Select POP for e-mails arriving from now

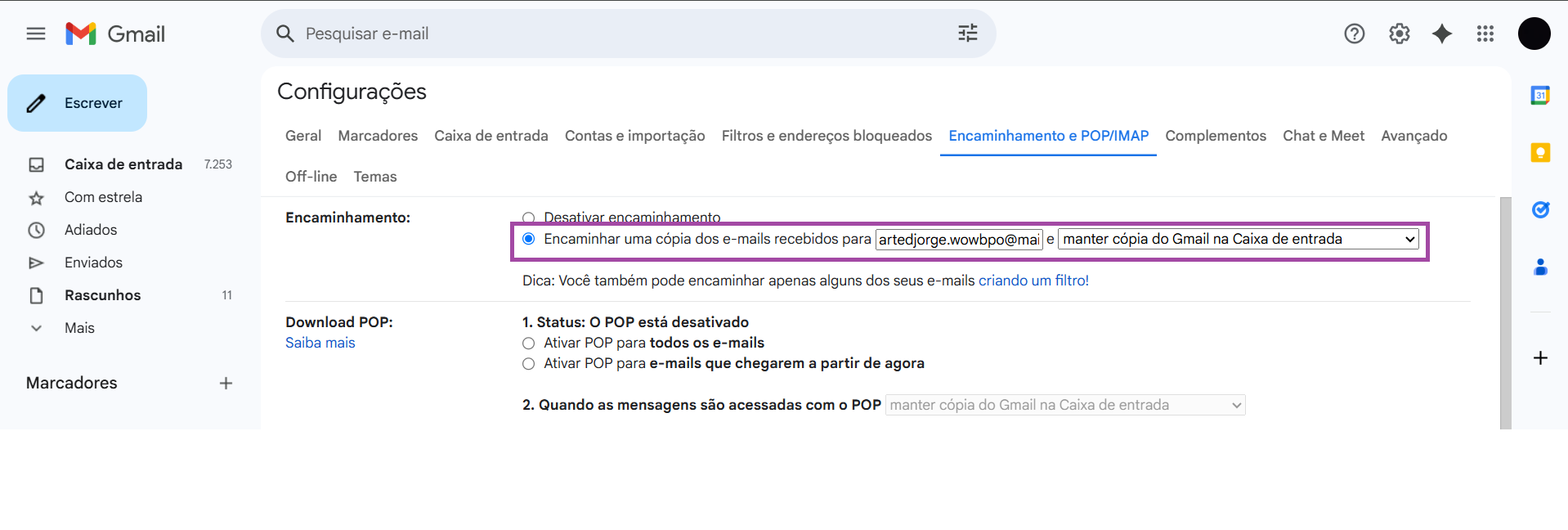[529, 364]
